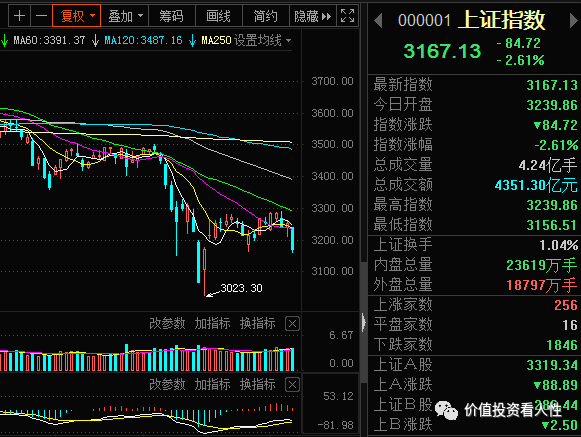Open the 叠加 dropdown
581x437 pixels.
(x=124, y=16)
